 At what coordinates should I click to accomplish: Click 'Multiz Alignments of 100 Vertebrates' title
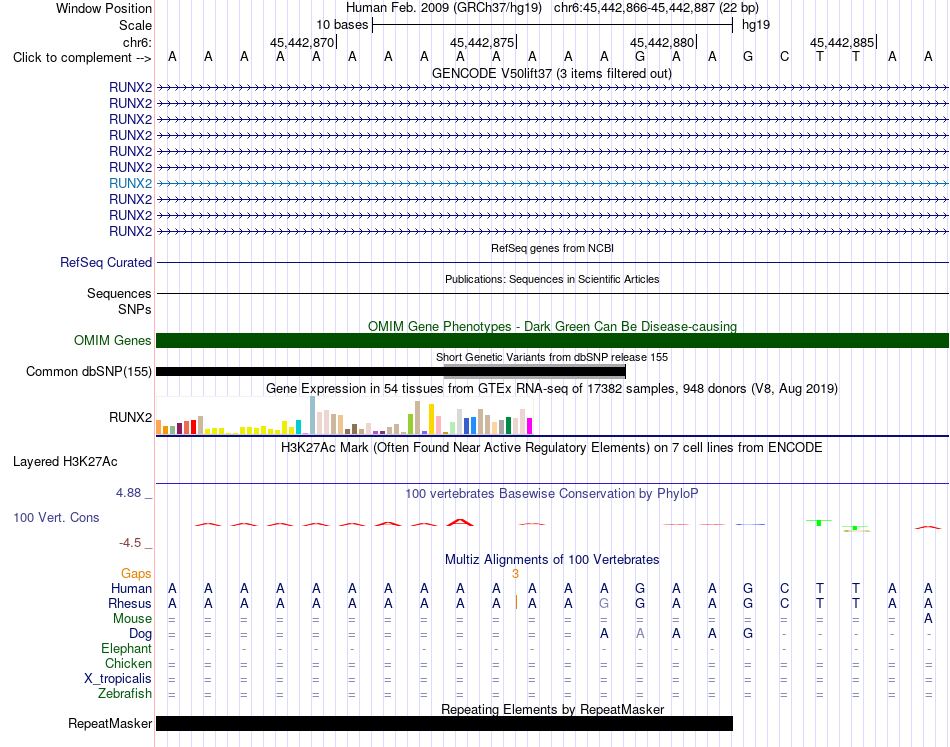coord(552,559)
